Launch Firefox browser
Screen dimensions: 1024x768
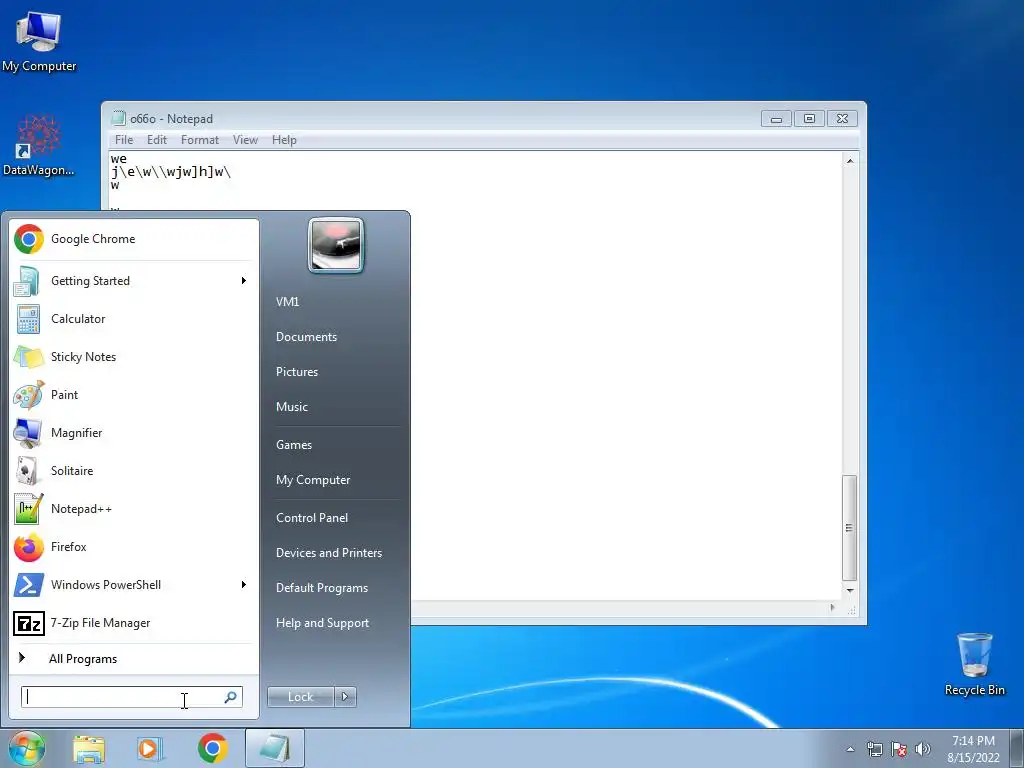(134, 547)
